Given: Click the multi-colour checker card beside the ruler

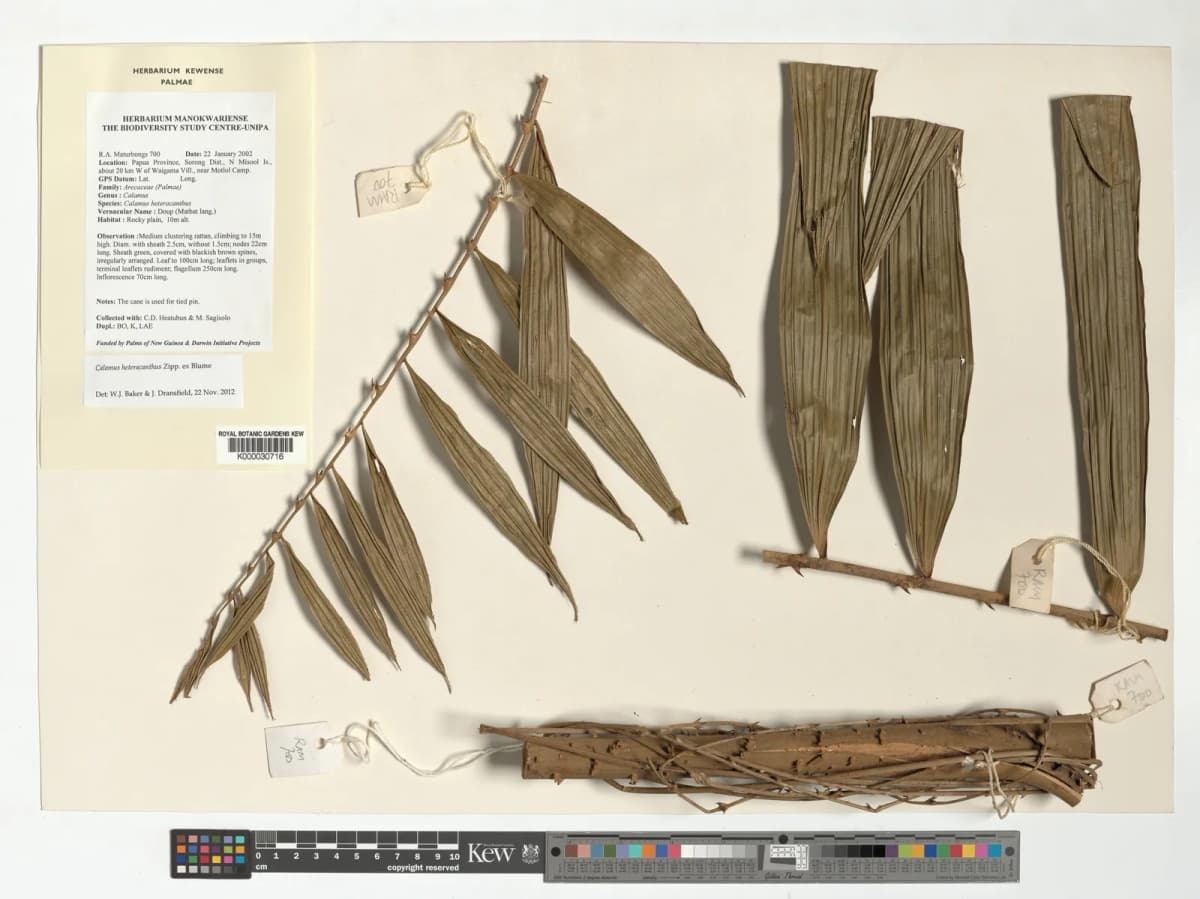Looking at the screenshot, I should click(x=211, y=855).
